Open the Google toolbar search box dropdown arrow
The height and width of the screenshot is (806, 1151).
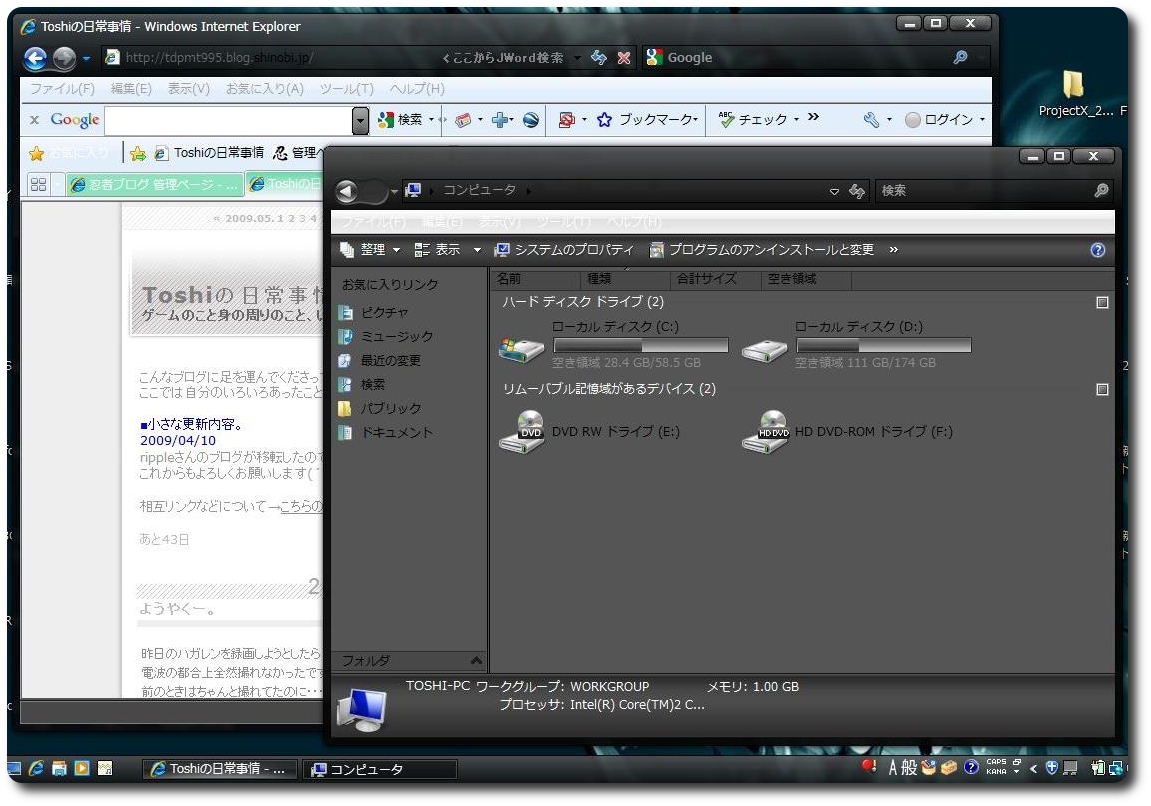(x=360, y=120)
